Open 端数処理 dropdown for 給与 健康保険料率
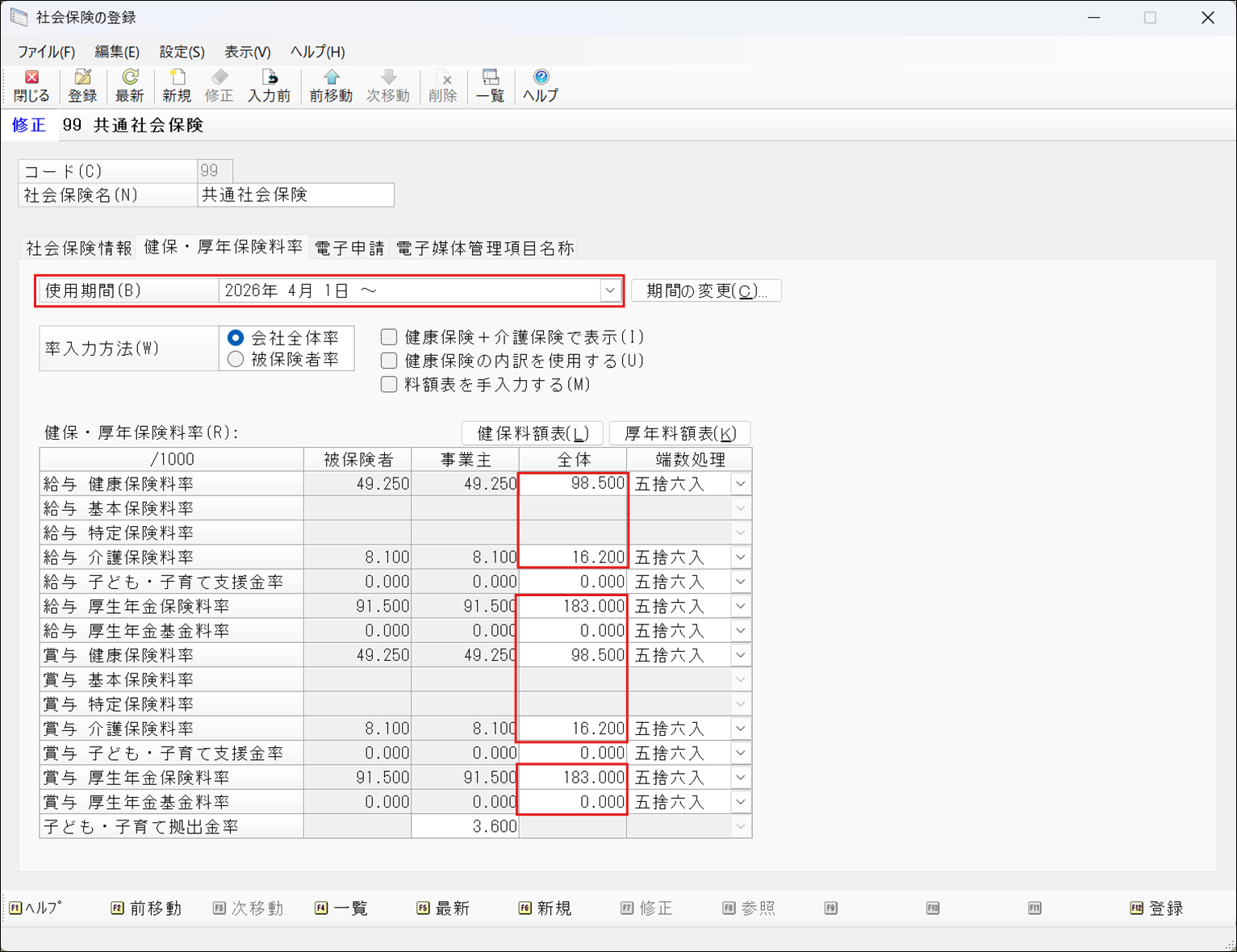The image size is (1237, 952). (x=740, y=484)
